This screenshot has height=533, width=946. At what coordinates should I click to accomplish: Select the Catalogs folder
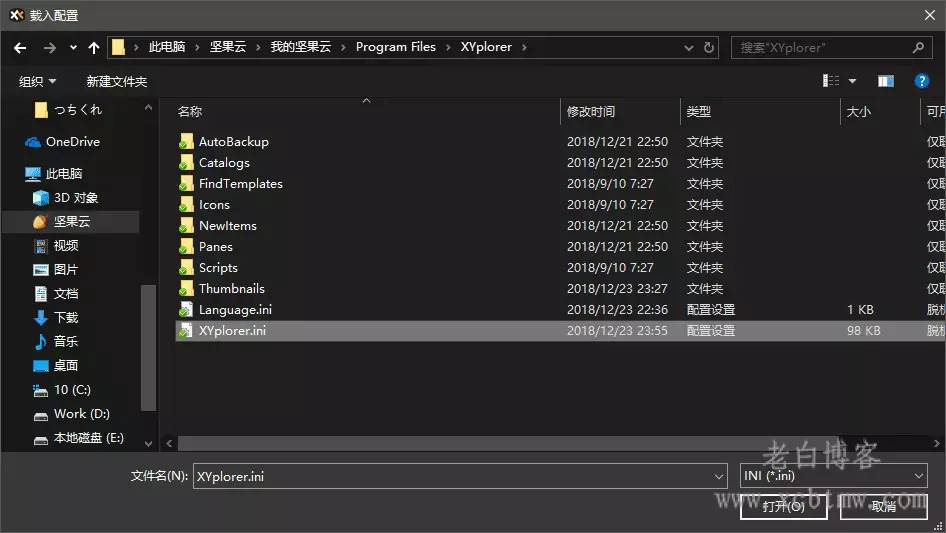point(224,163)
